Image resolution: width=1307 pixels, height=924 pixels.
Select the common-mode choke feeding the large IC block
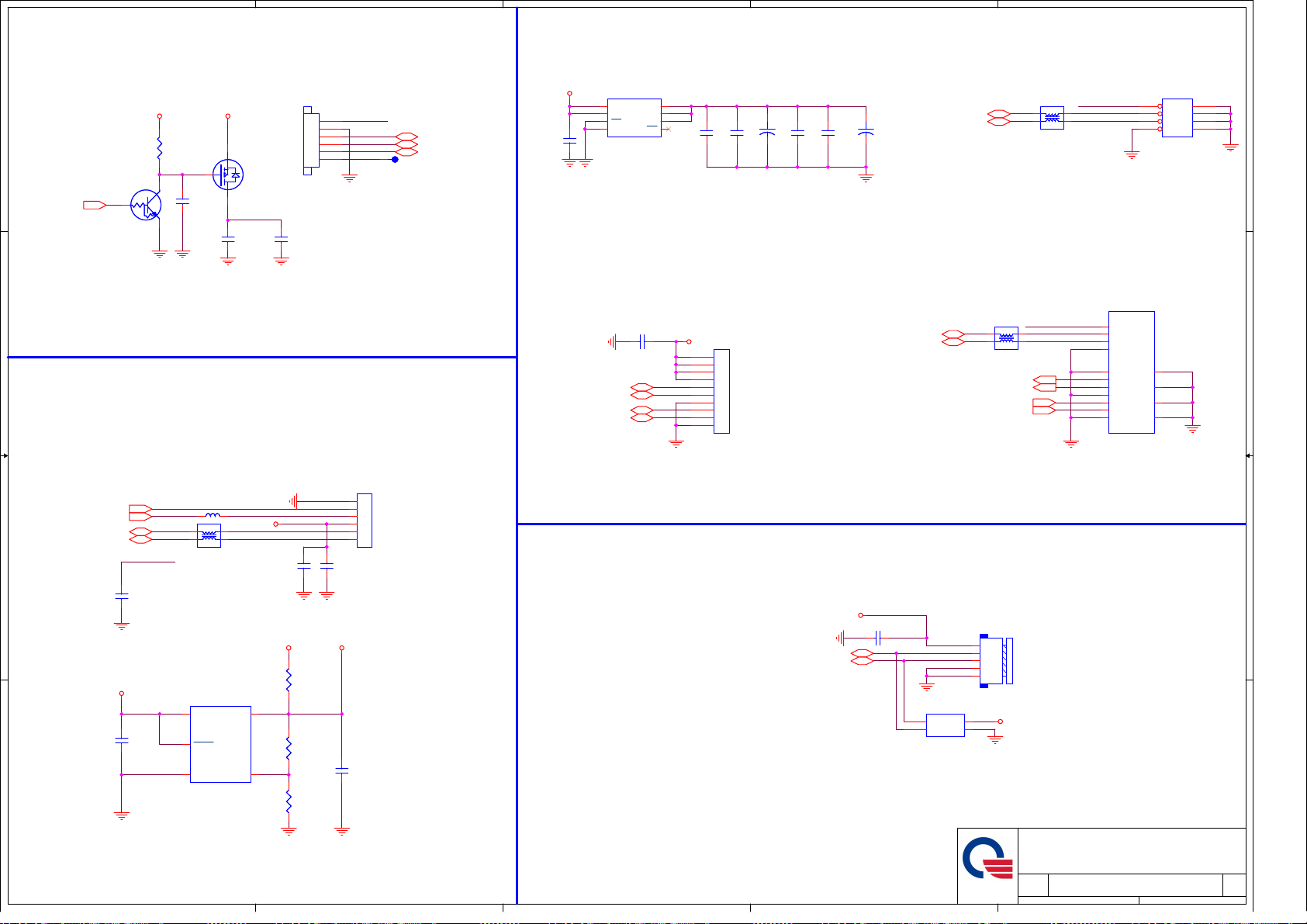[x=1006, y=338]
